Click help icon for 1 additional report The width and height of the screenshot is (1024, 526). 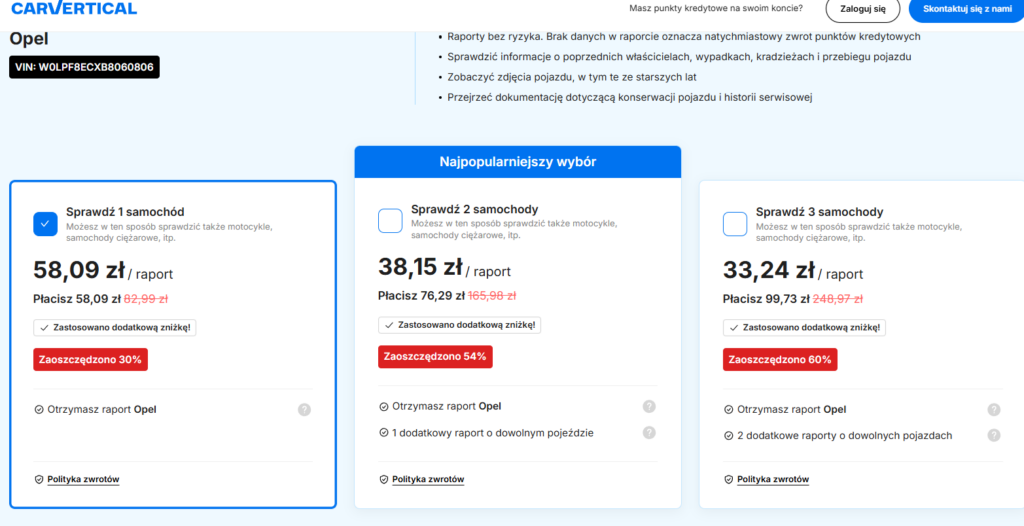649,433
